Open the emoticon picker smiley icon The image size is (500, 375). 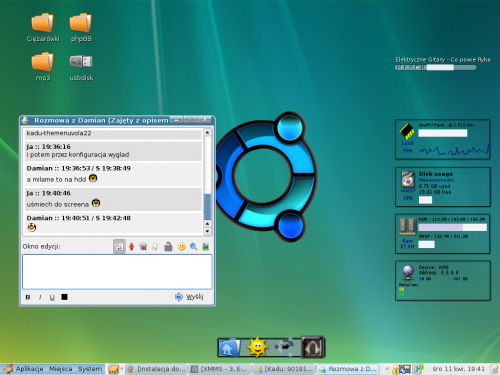tap(181, 247)
